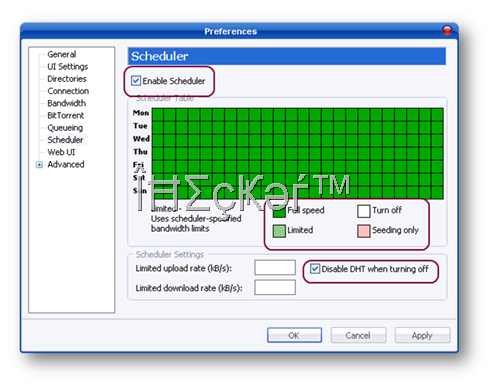Click first Monday cell in scheduler table
Screen dimensions: 497x392
158,115
